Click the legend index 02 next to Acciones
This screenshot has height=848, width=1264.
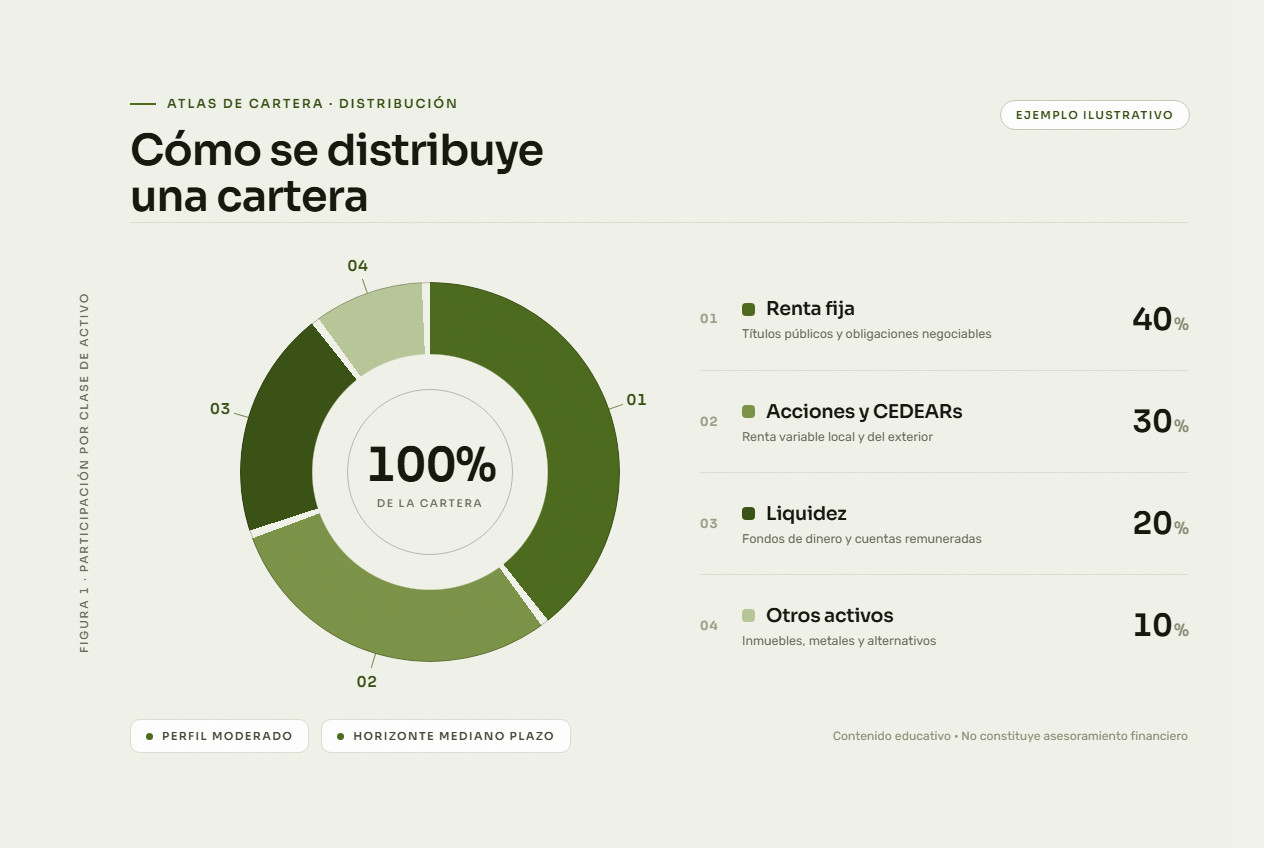pos(709,422)
